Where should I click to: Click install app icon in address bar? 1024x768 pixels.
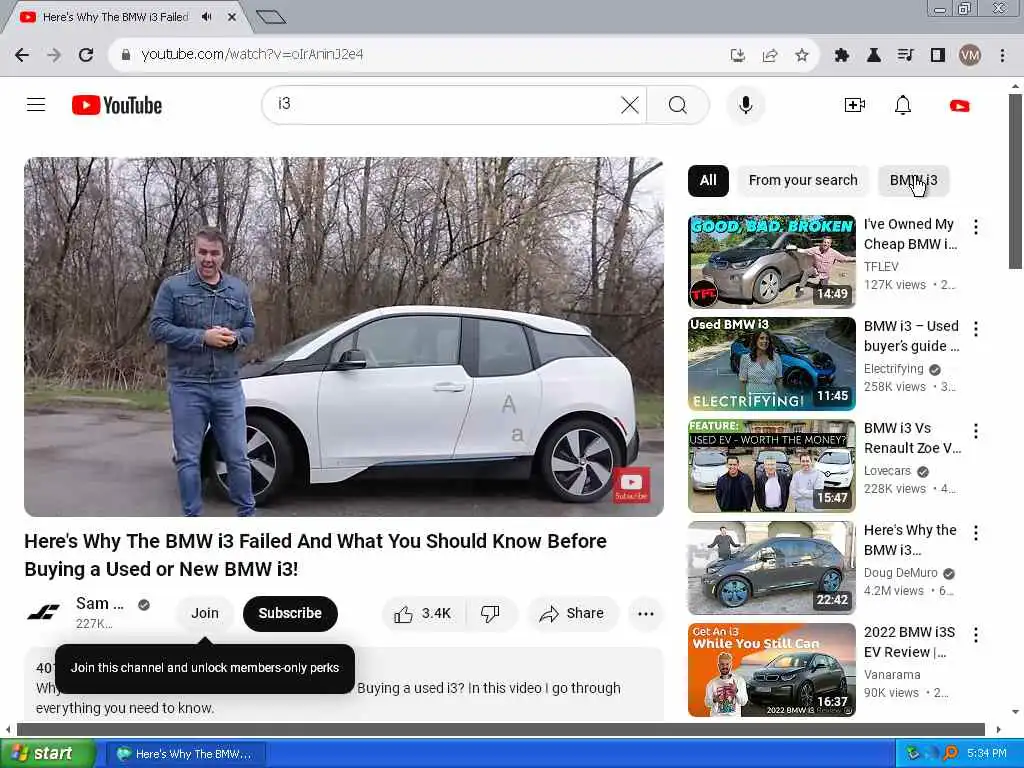738,55
